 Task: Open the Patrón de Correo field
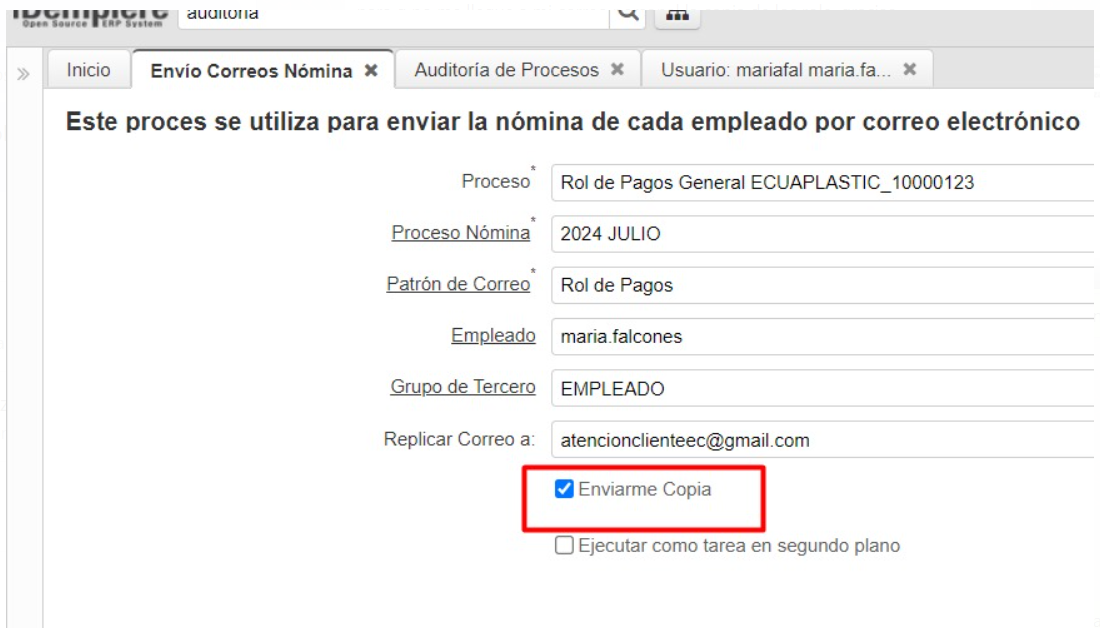820,285
